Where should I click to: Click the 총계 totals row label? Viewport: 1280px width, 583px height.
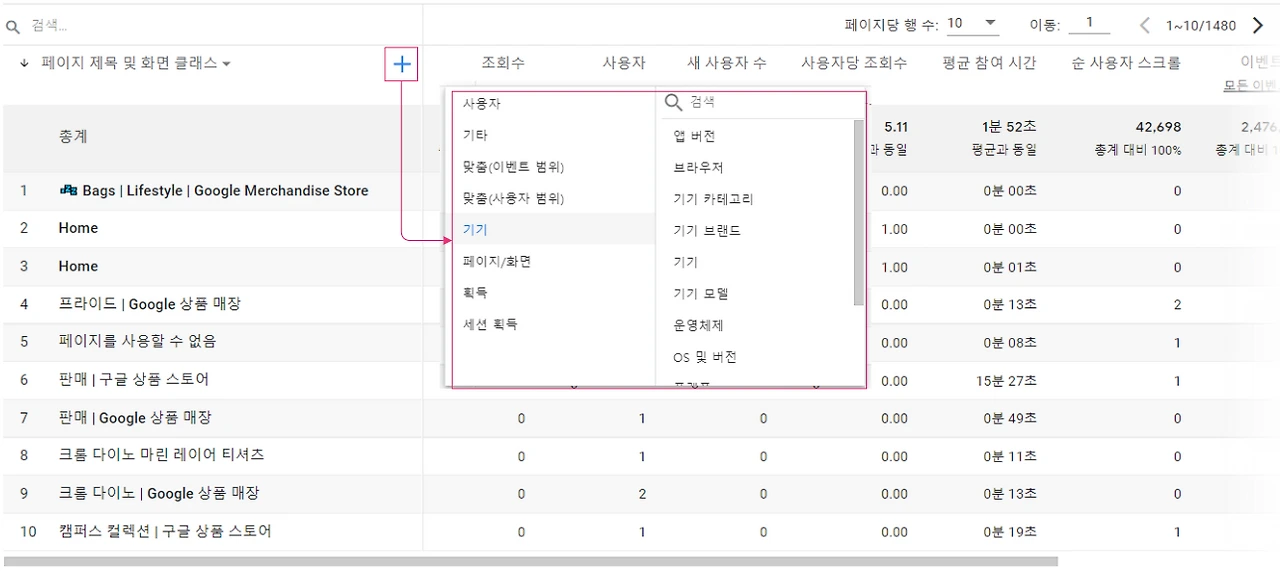point(73,136)
